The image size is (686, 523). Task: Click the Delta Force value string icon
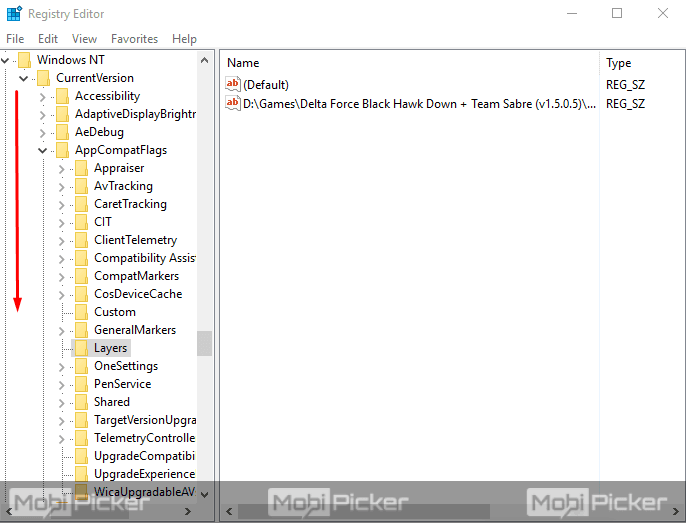pyautogui.click(x=233, y=103)
